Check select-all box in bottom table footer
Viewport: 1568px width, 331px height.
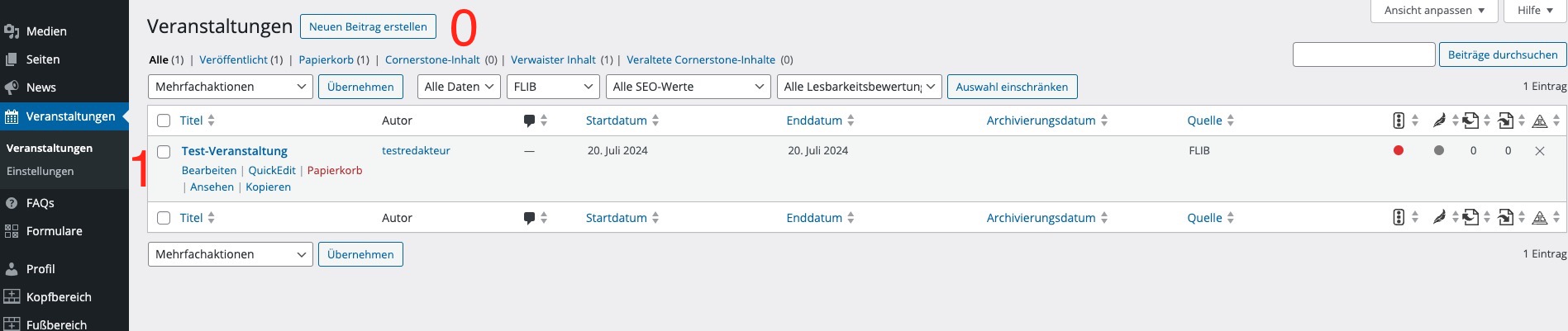pos(164,218)
